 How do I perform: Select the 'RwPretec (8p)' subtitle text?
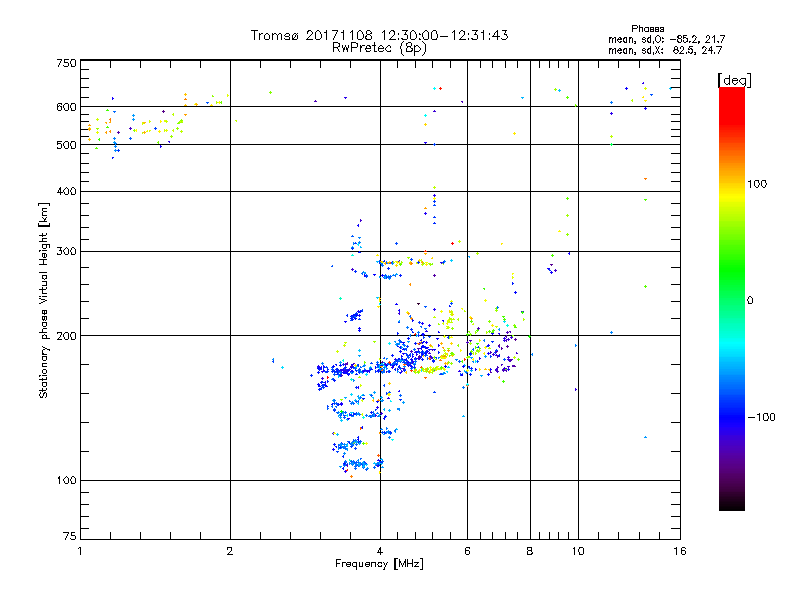[379, 48]
